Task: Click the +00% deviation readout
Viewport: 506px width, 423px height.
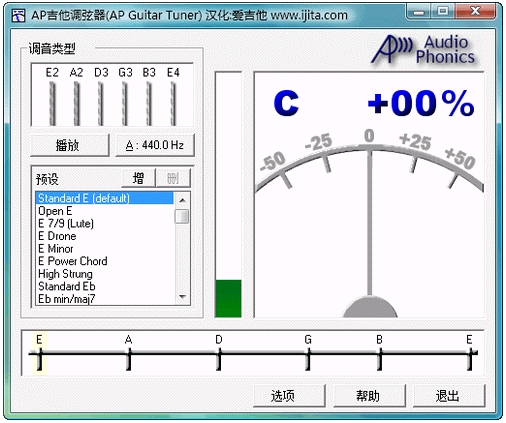Action: coord(421,103)
